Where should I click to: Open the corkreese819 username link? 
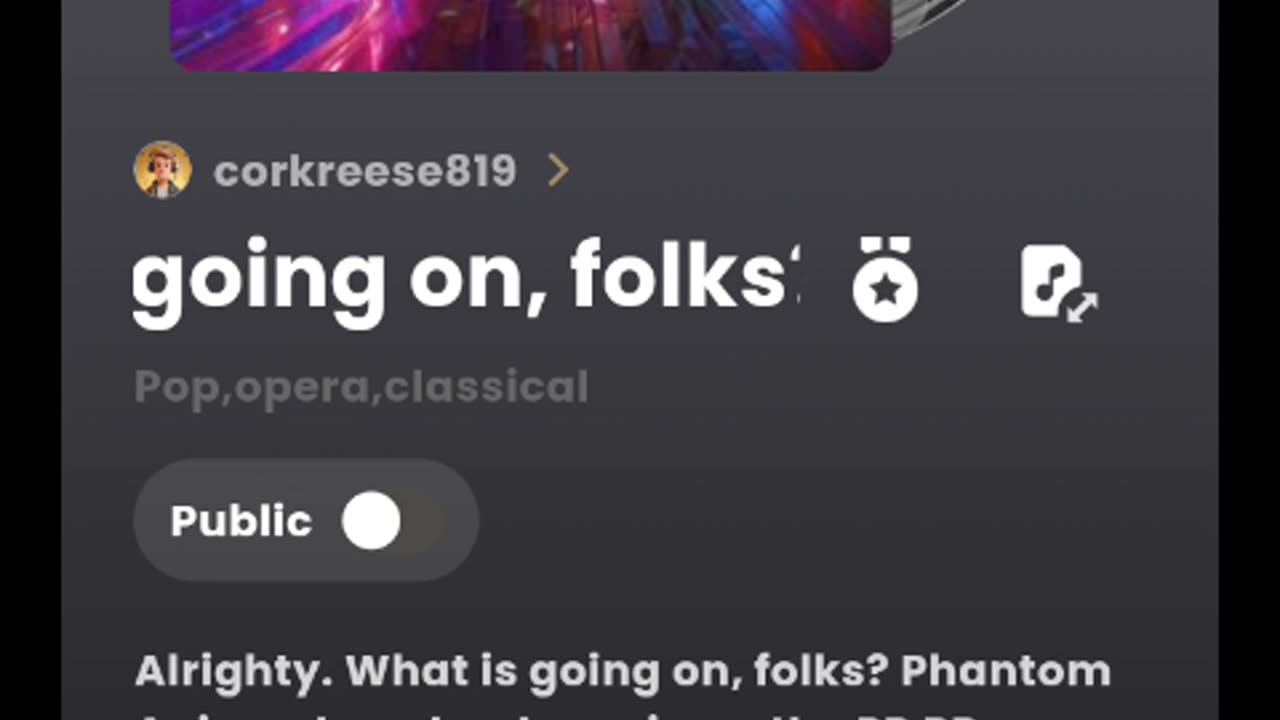click(x=364, y=171)
